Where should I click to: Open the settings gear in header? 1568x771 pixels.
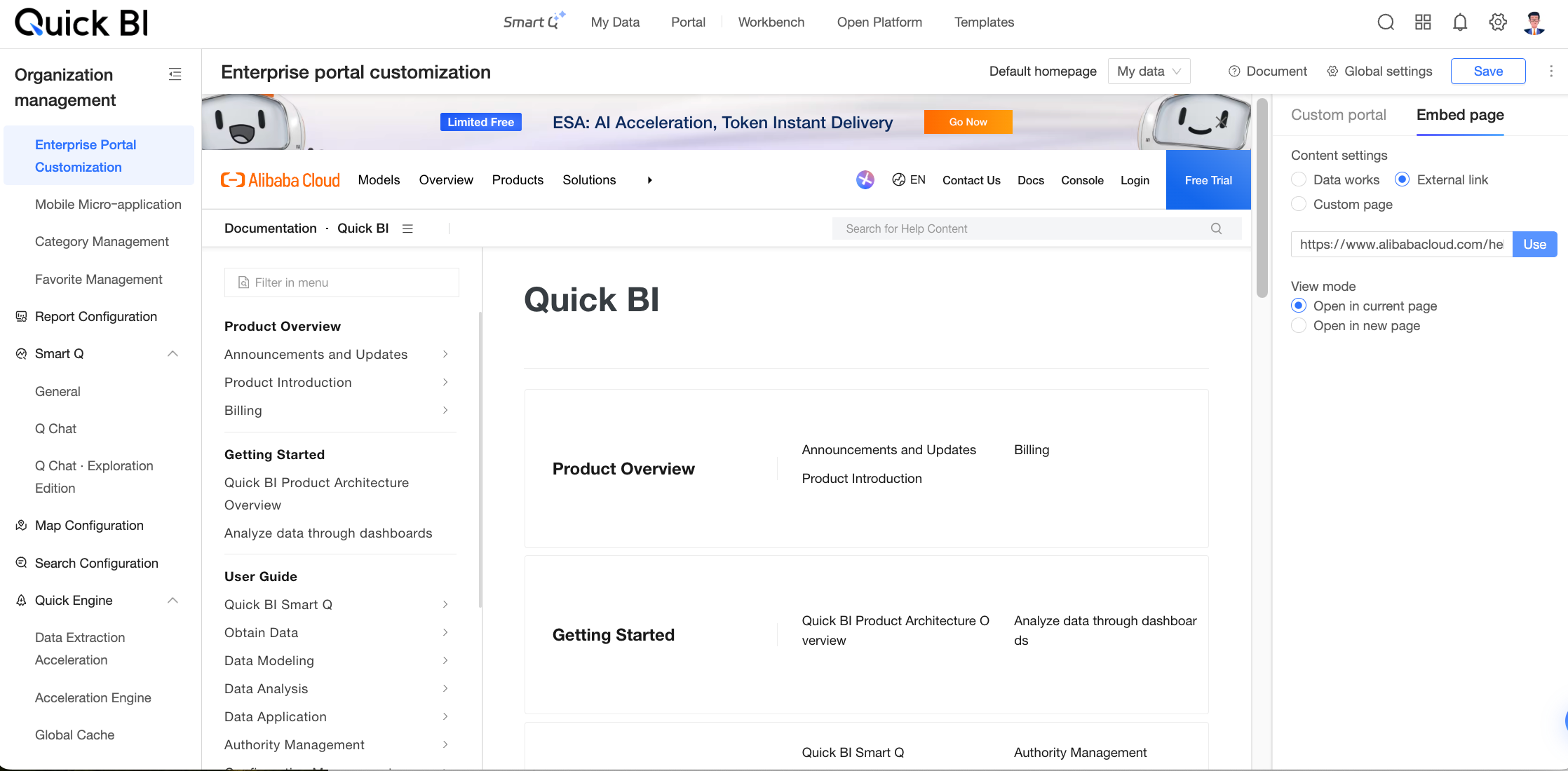pos(1498,22)
